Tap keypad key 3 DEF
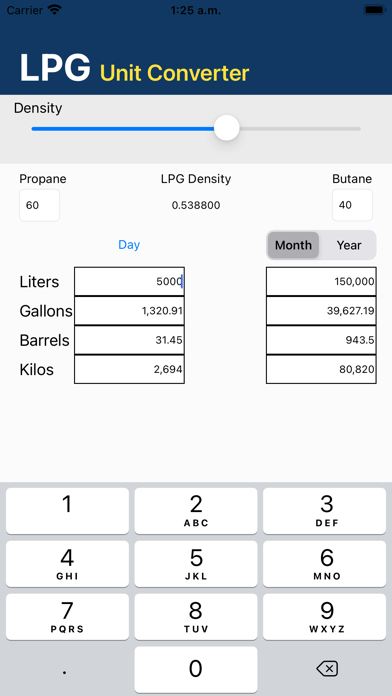 [325, 510]
